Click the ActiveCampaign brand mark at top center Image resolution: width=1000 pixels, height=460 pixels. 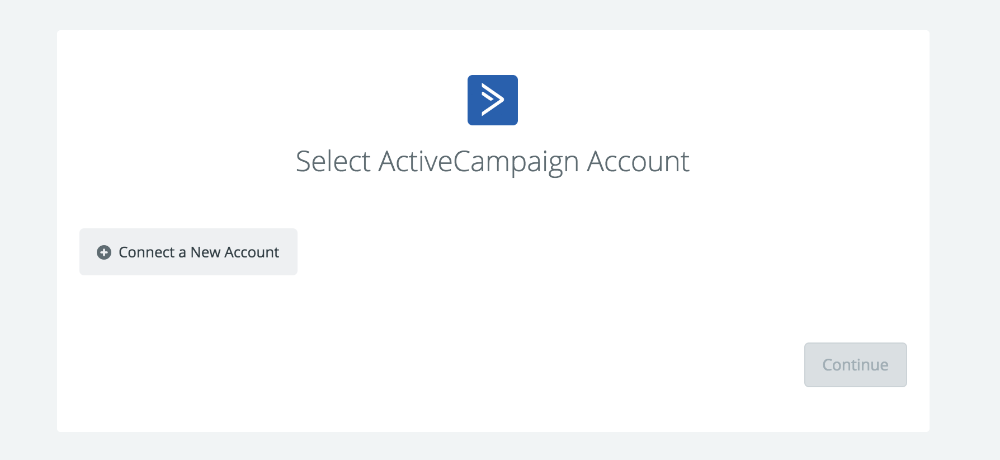[492, 100]
